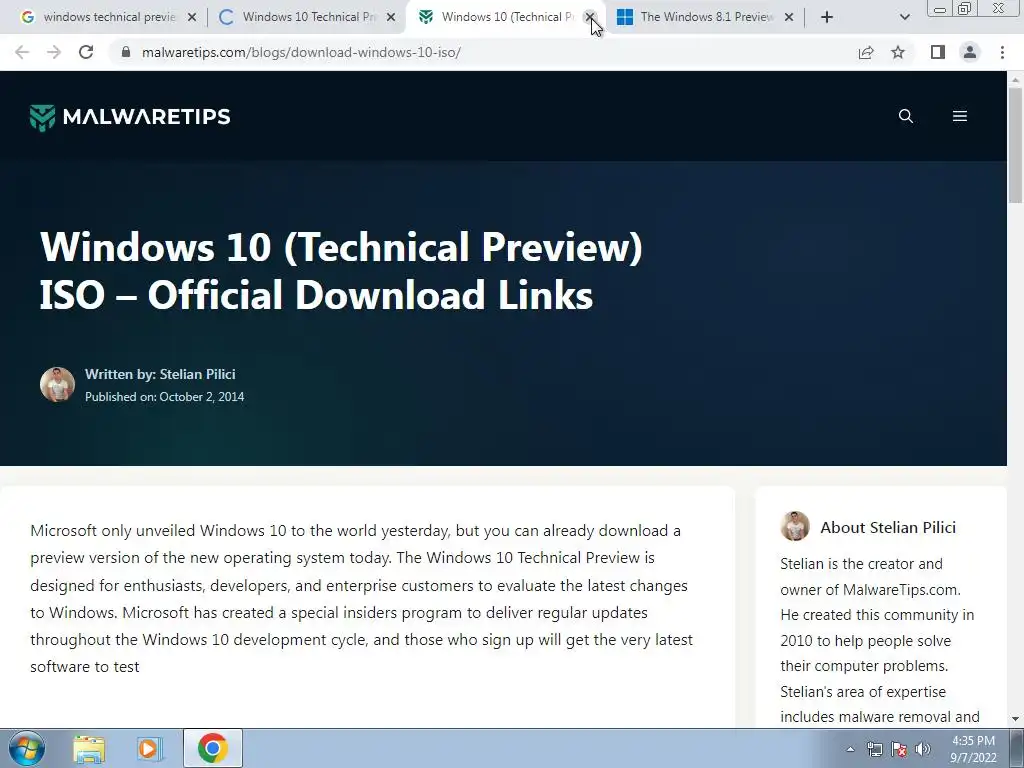Viewport: 1024px width, 768px height.
Task: Click the author photo beside Written by
Action: pos(57,384)
